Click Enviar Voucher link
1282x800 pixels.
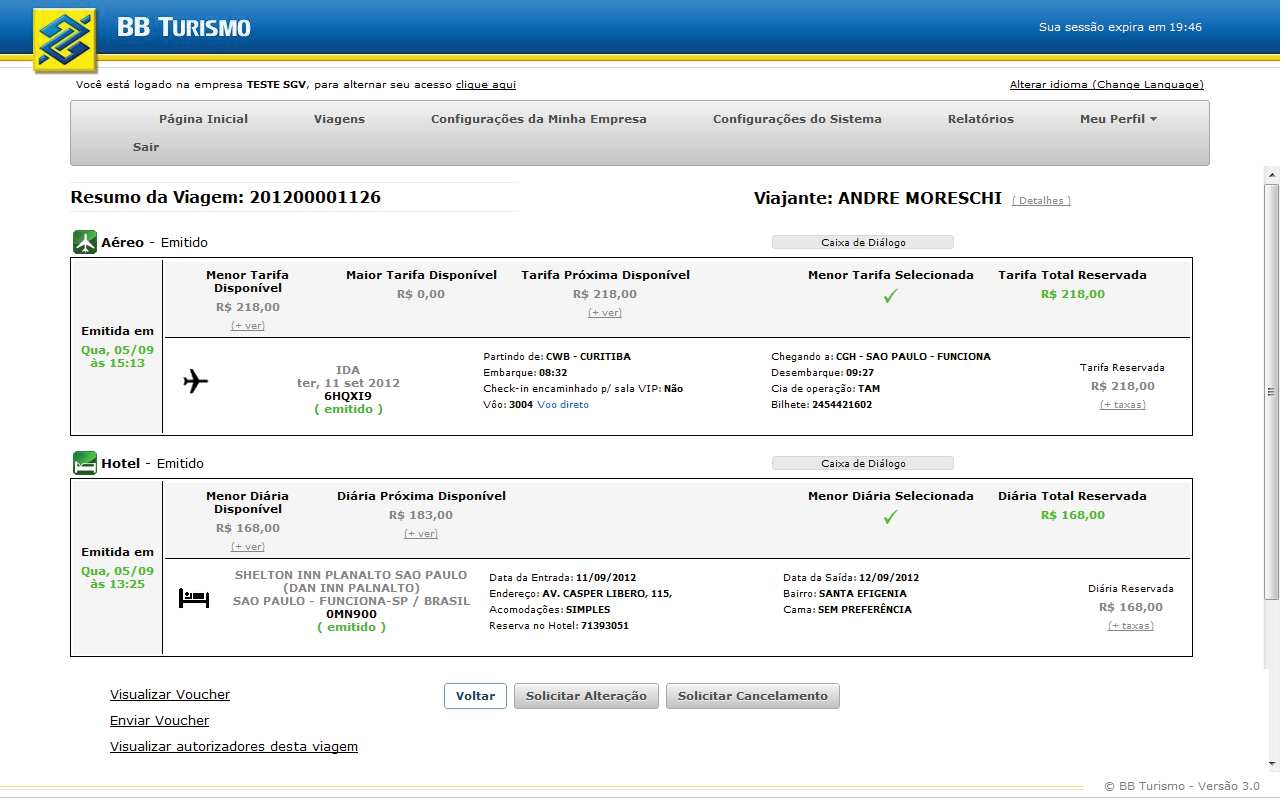click(159, 720)
